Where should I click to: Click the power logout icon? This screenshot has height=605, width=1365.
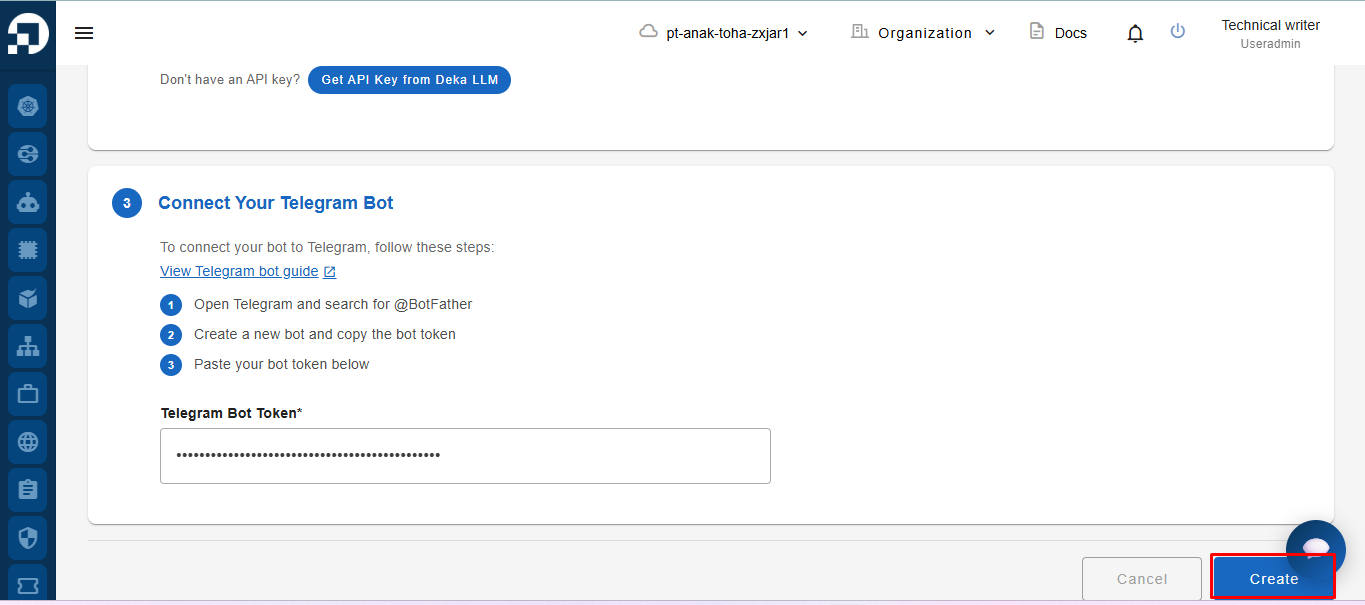1178,31
